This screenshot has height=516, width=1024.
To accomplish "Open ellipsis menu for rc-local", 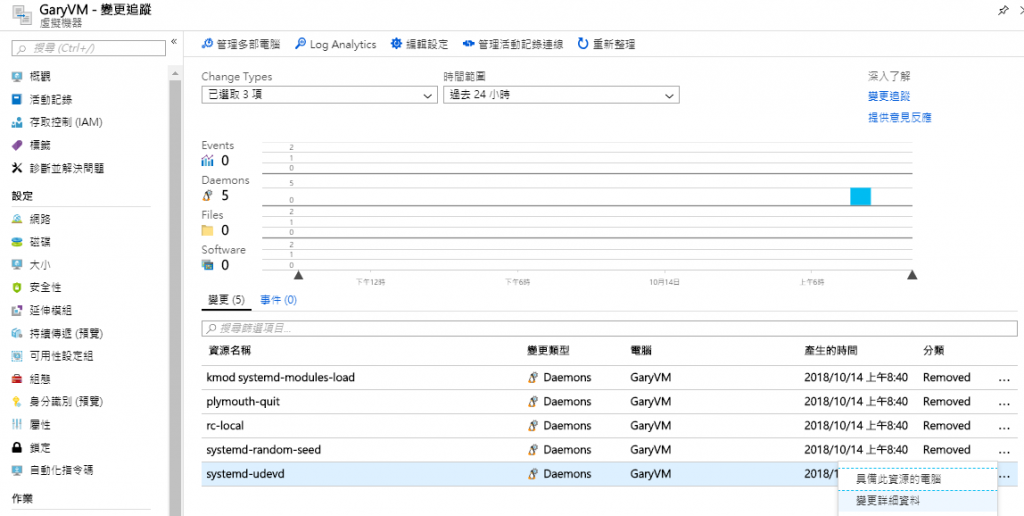I will 1004,427.
